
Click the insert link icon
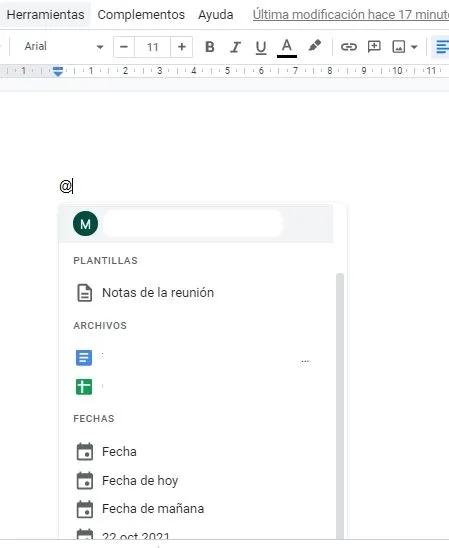point(349,46)
